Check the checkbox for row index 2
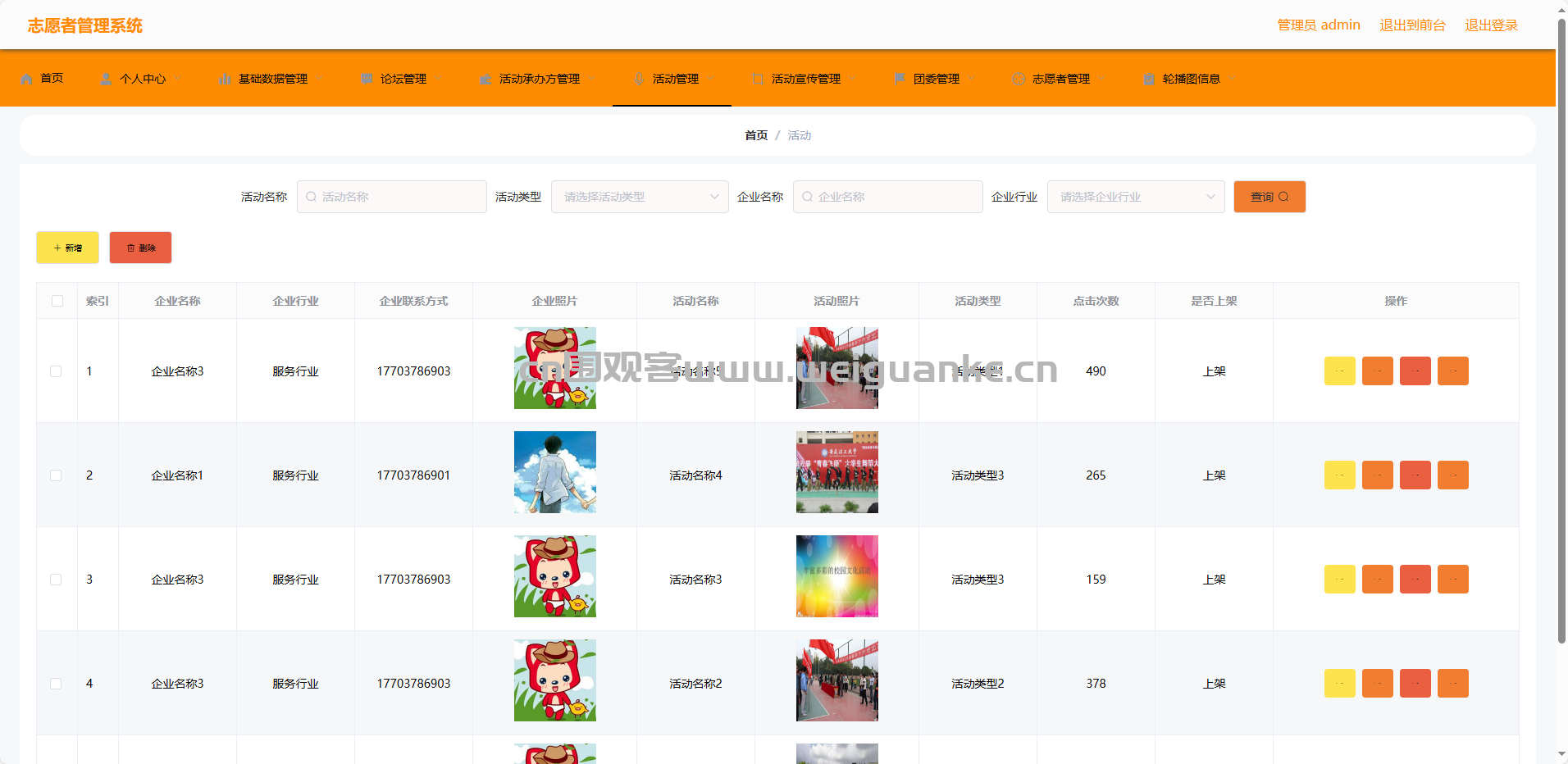The width and height of the screenshot is (1568, 764). click(56, 475)
